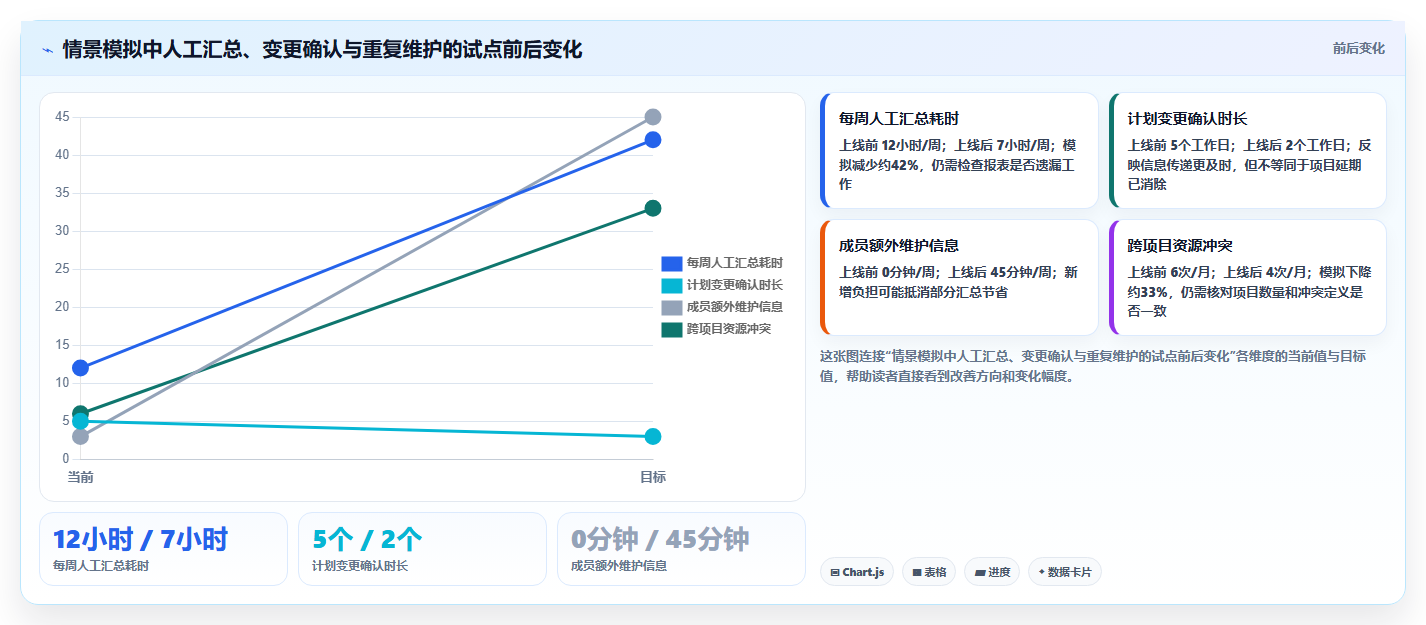Select the 表格 tag chip
This screenshot has width=1426, height=625.
pos(929,572)
